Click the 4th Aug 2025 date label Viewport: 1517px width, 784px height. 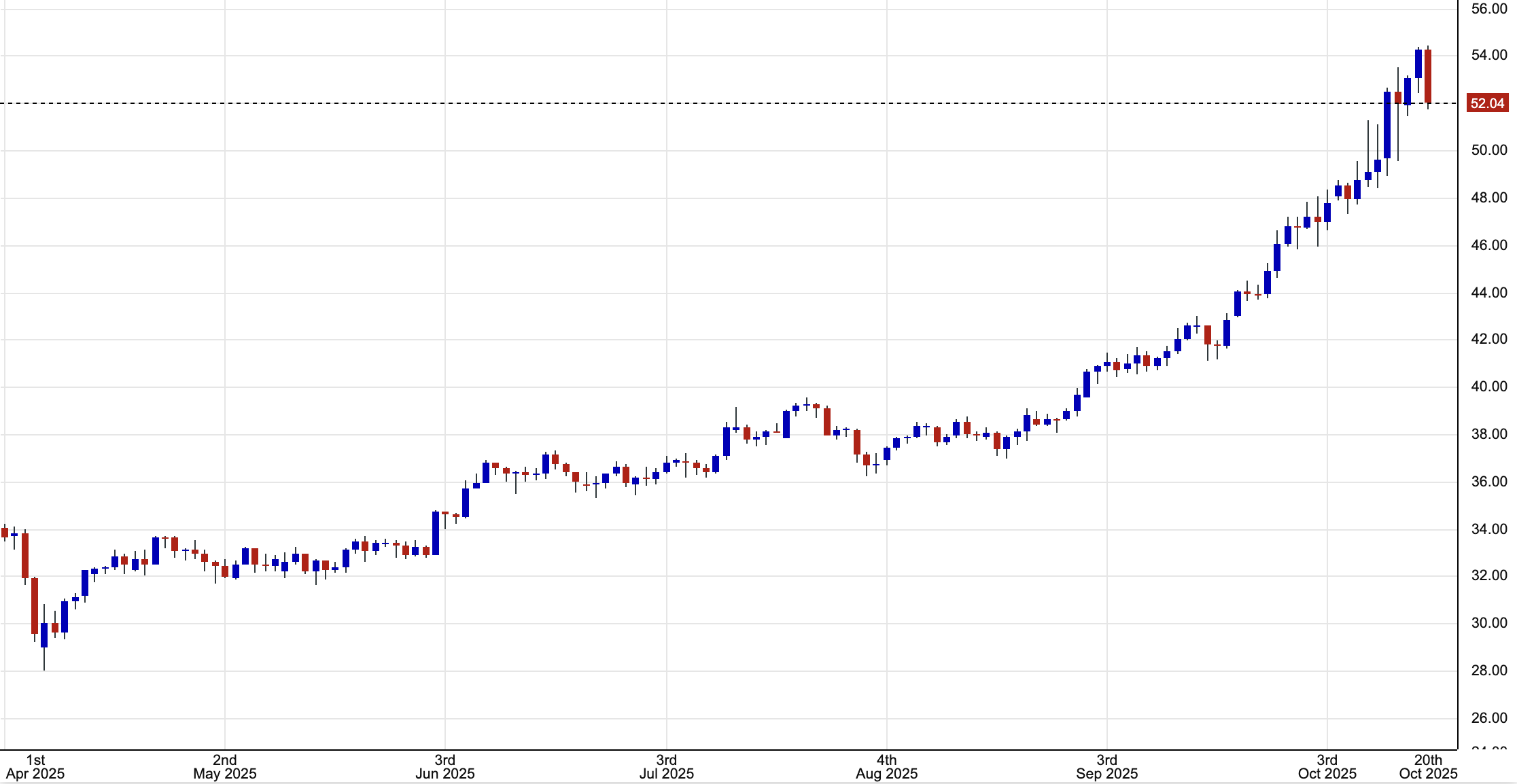click(x=887, y=766)
